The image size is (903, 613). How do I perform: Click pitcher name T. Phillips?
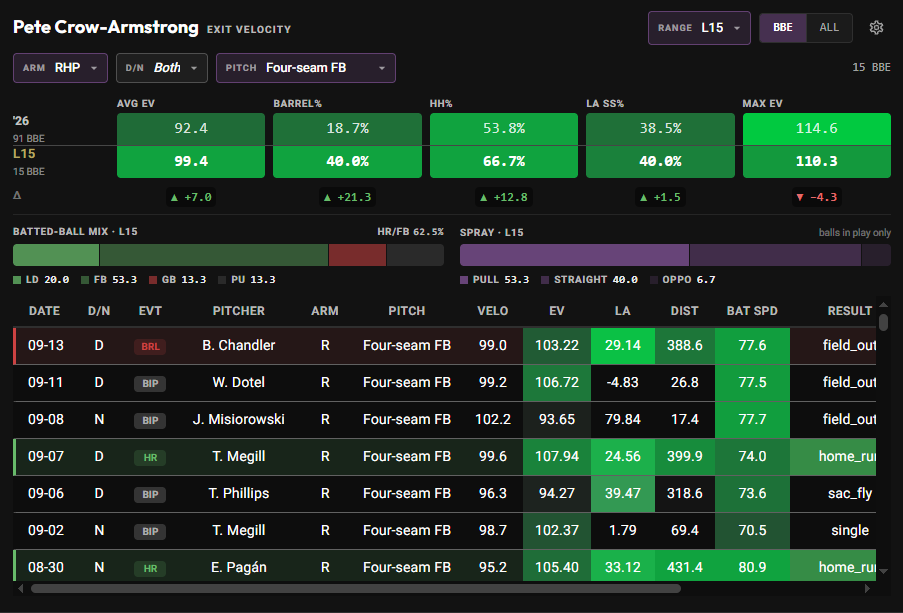(238, 493)
